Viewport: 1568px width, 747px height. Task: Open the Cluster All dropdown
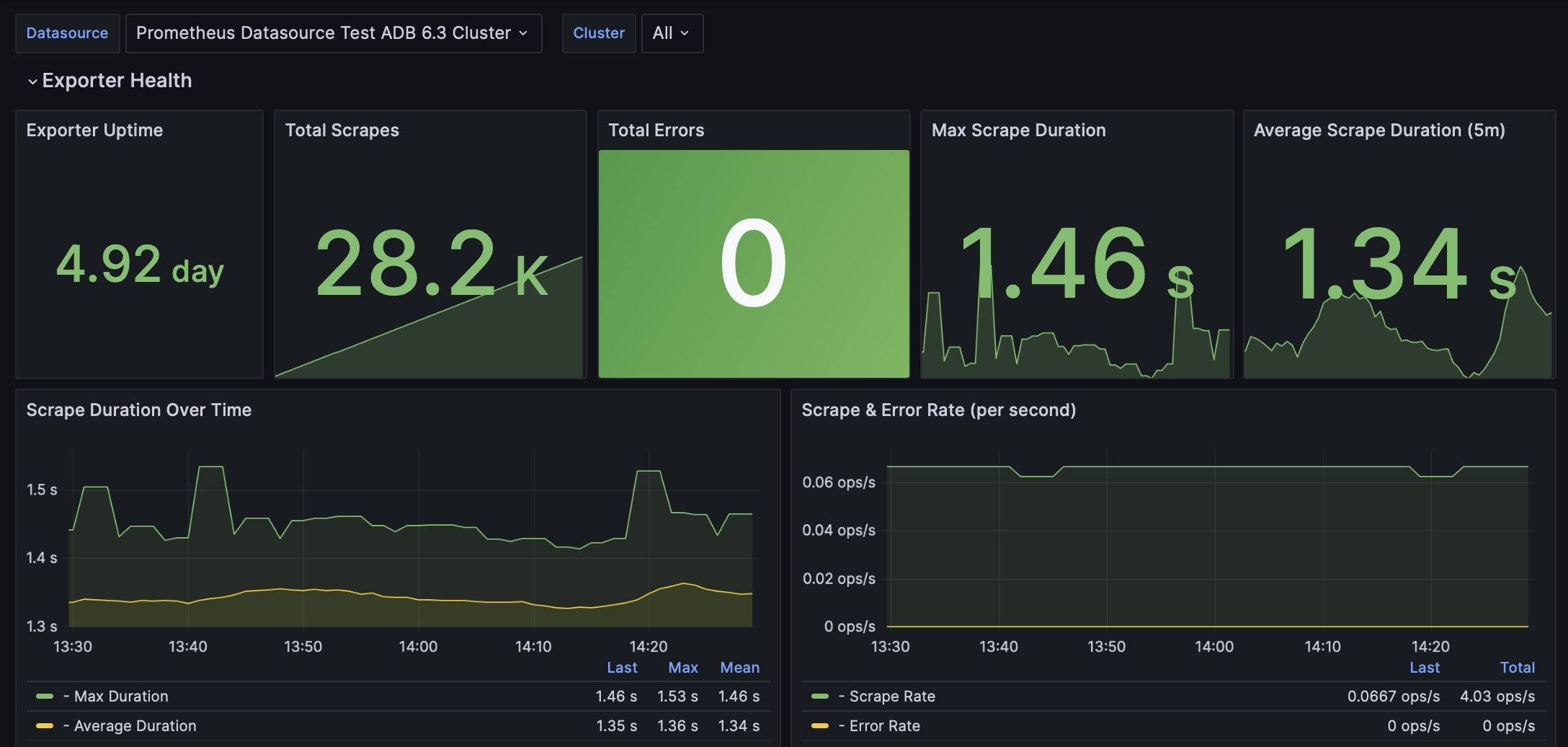click(x=671, y=33)
